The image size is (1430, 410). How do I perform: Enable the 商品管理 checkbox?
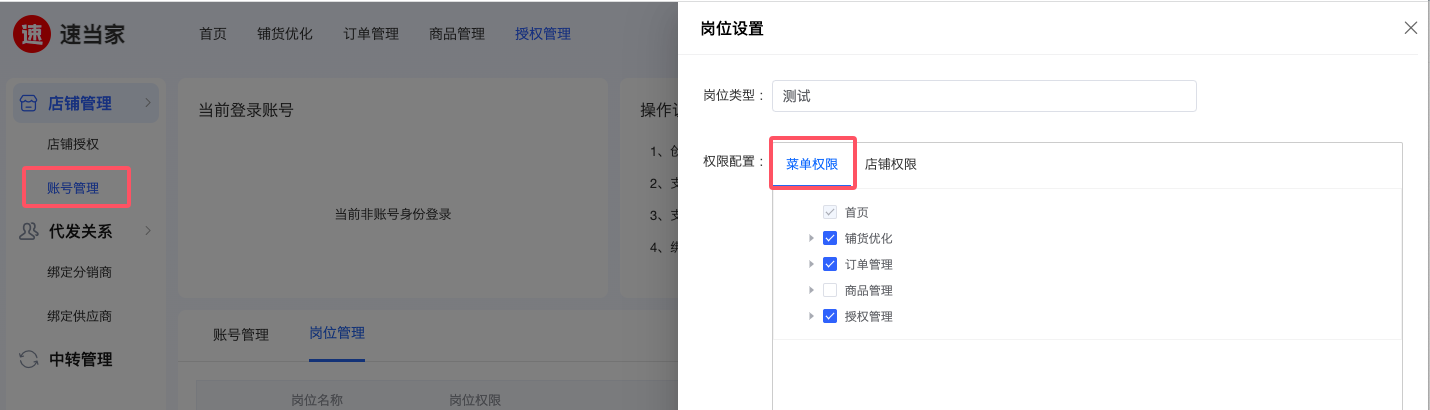click(x=829, y=291)
